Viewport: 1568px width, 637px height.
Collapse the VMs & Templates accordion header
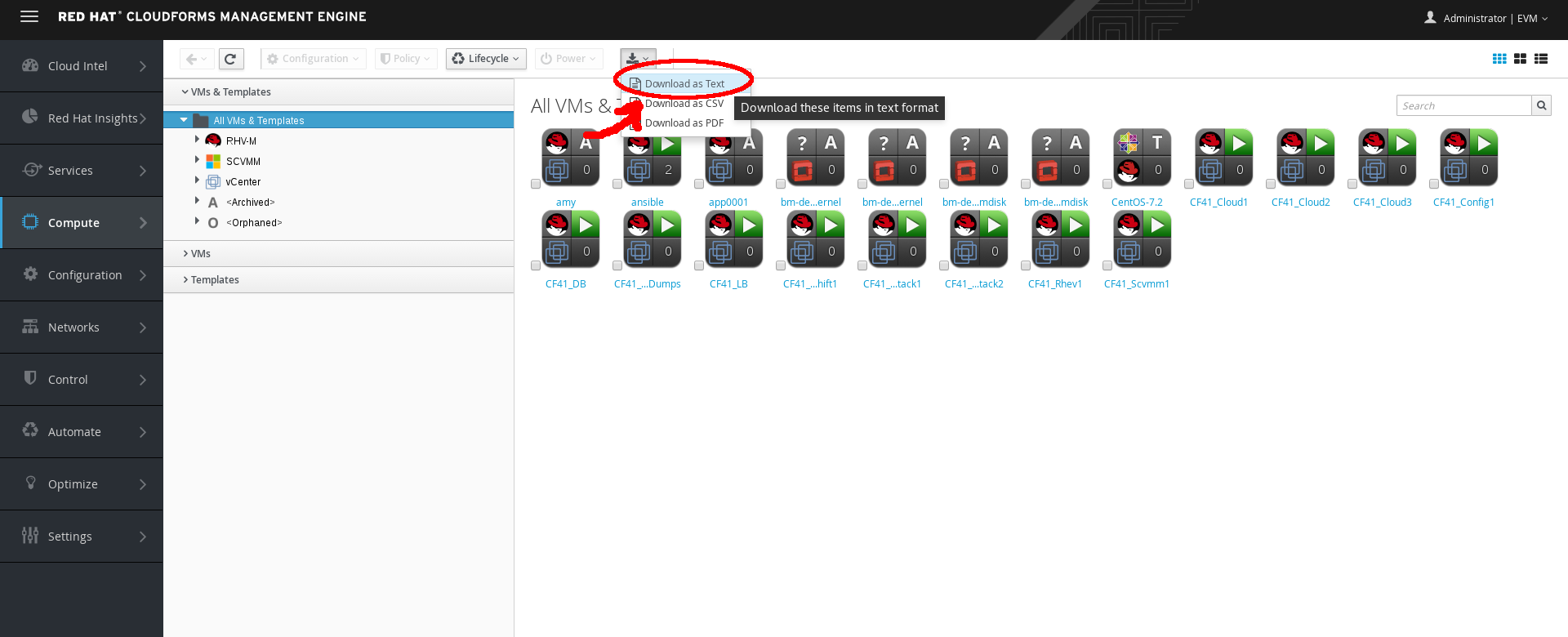[x=339, y=91]
